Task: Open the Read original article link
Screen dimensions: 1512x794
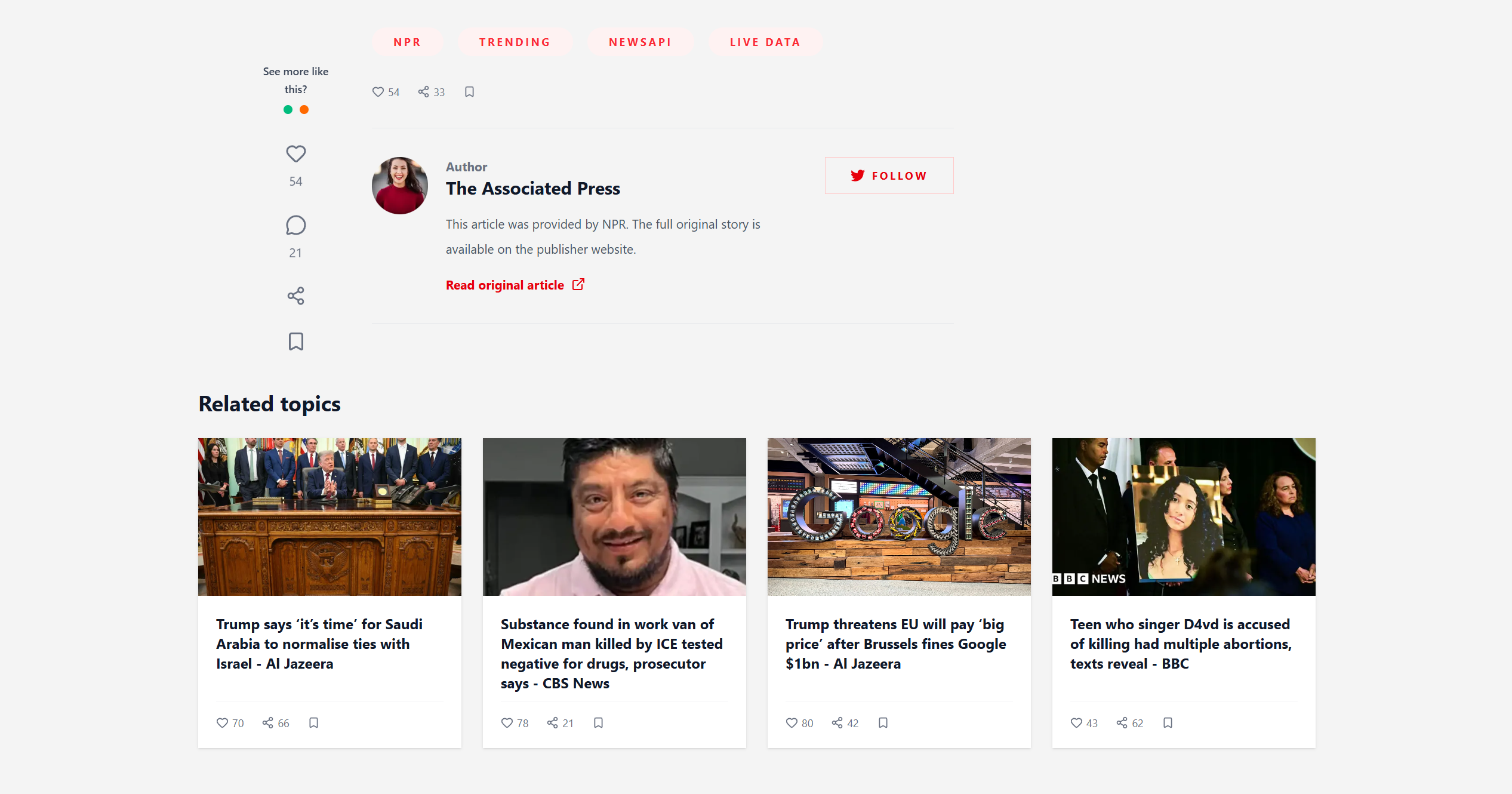Action: (515, 285)
